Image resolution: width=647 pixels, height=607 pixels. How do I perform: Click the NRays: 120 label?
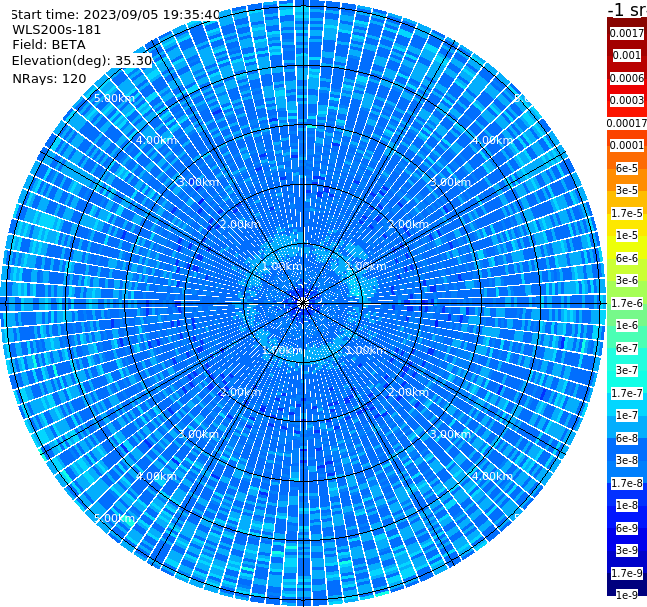point(50,78)
